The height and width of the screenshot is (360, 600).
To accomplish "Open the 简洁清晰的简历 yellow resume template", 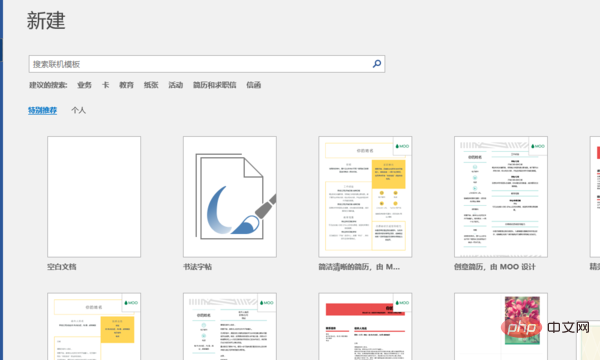I will (x=365, y=197).
